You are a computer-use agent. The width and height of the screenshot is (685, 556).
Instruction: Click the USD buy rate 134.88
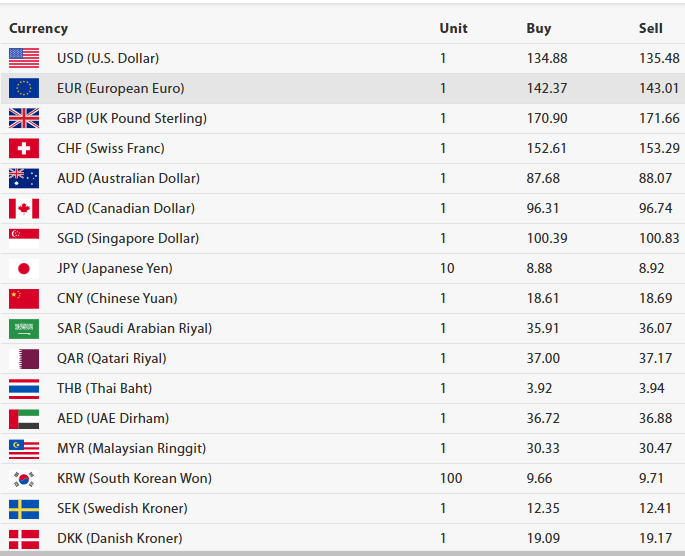tap(547, 58)
